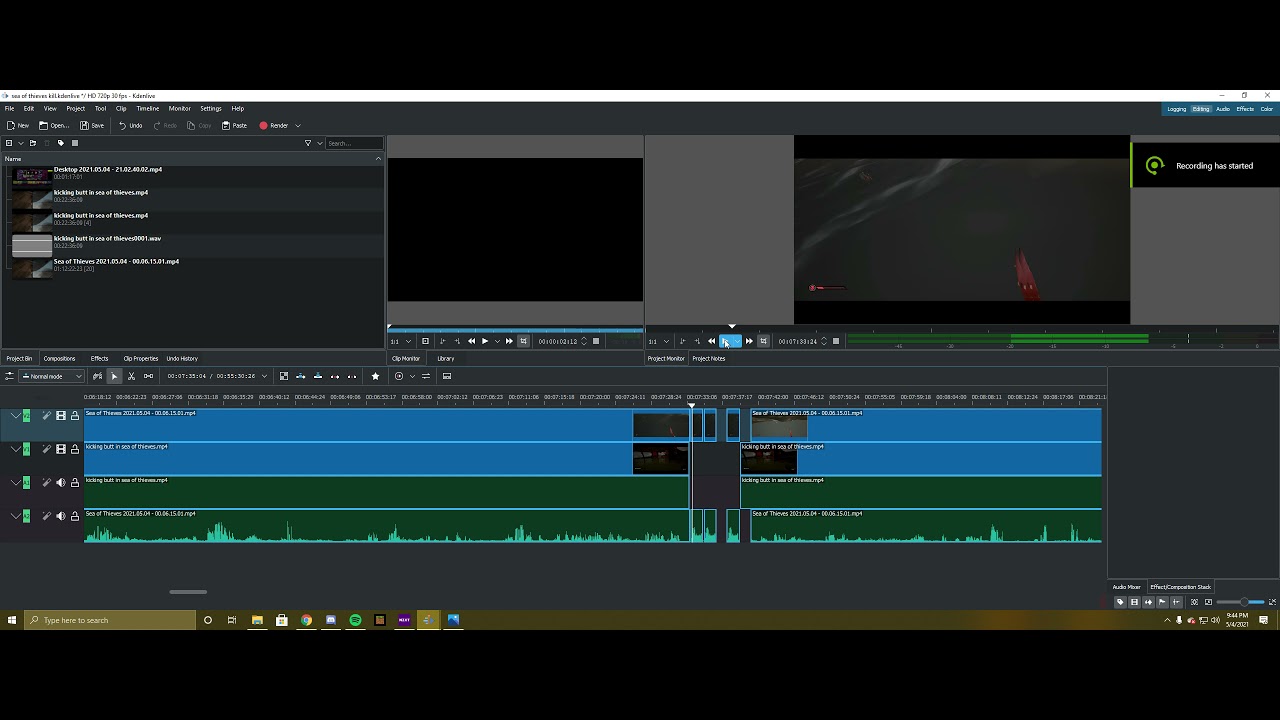Viewport: 1280px width, 720px height.
Task: Activate the selection arrow tool
Action: (x=114, y=376)
